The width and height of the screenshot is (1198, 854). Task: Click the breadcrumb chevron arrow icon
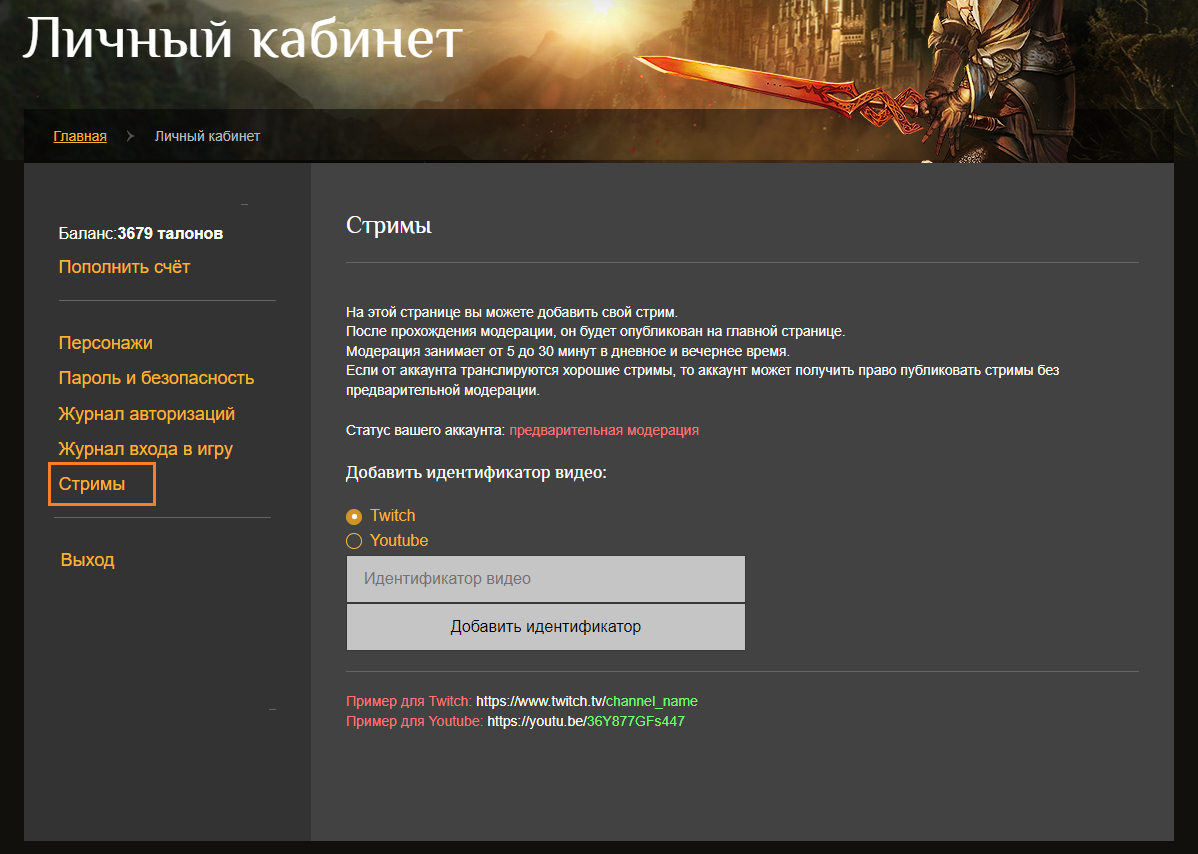point(130,136)
